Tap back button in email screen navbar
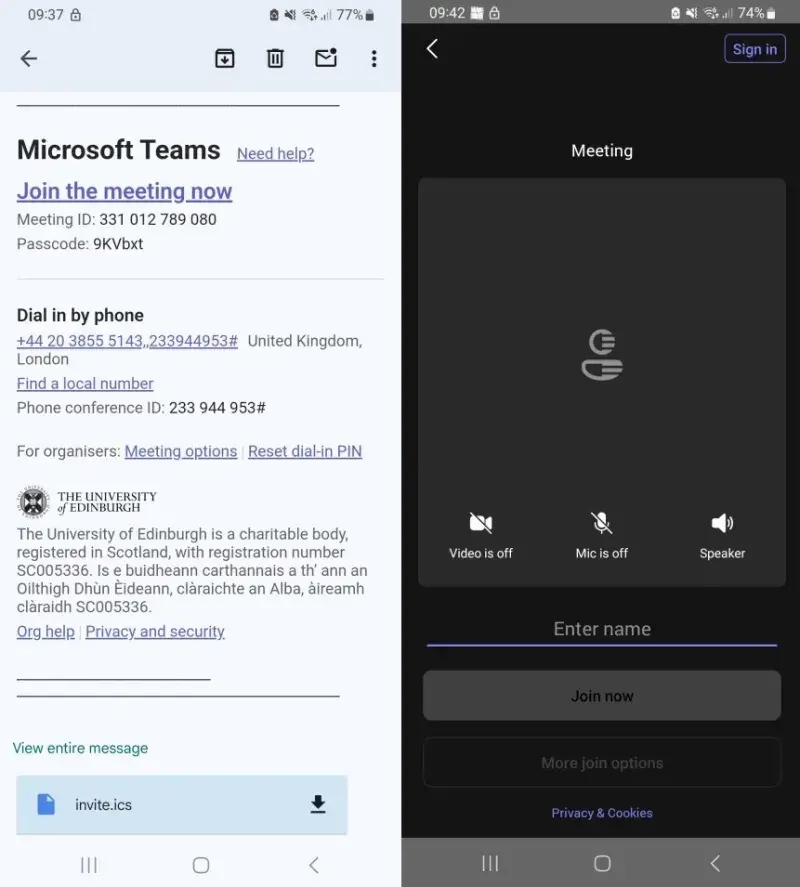800x887 pixels. (314, 865)
